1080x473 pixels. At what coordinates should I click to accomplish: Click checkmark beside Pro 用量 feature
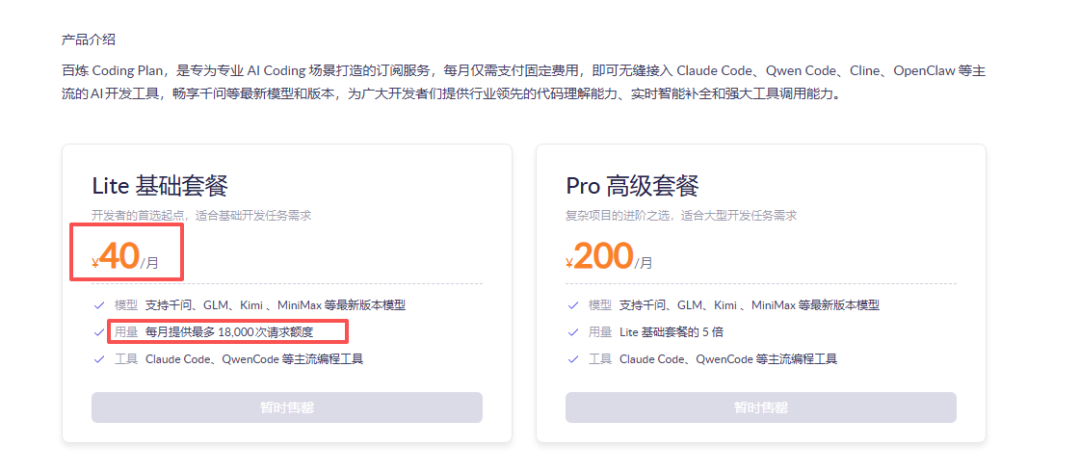click(x=573, y=332)
